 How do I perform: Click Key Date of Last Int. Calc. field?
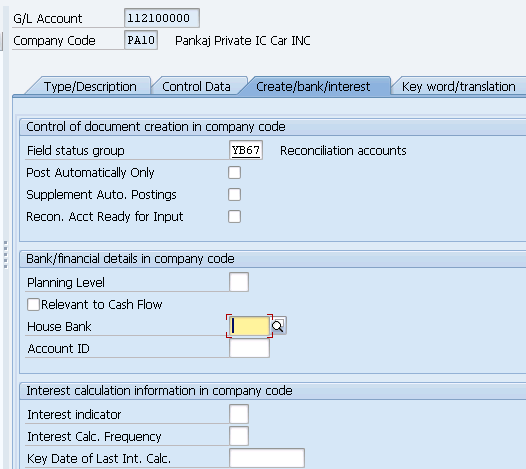[x=267, y=458]
